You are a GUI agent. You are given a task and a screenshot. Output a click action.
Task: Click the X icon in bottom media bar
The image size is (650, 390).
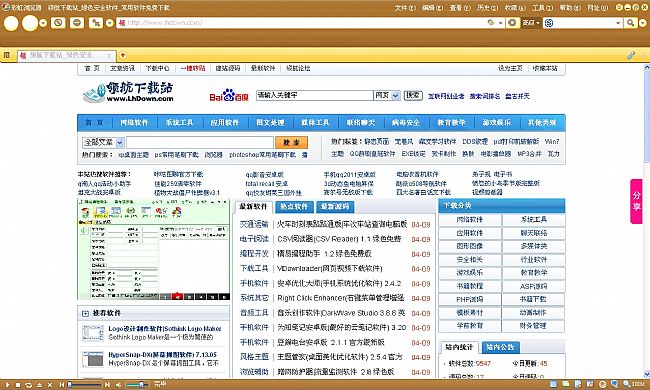coord(50,385)
